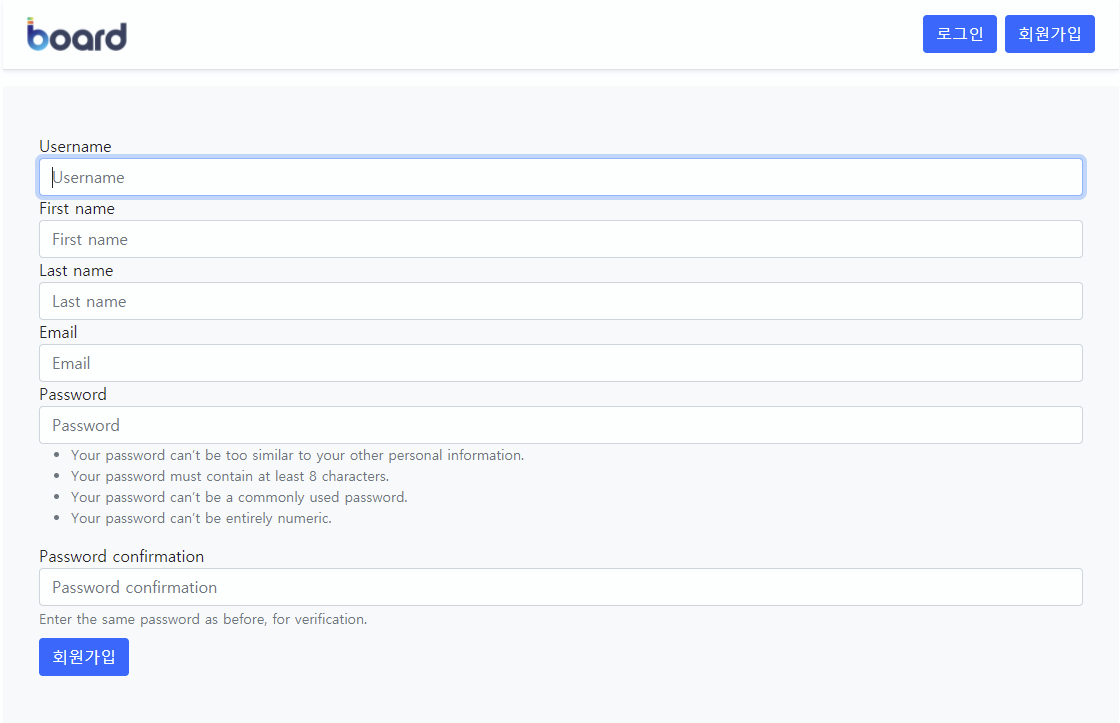Focus the Password input field

point(561,425)
